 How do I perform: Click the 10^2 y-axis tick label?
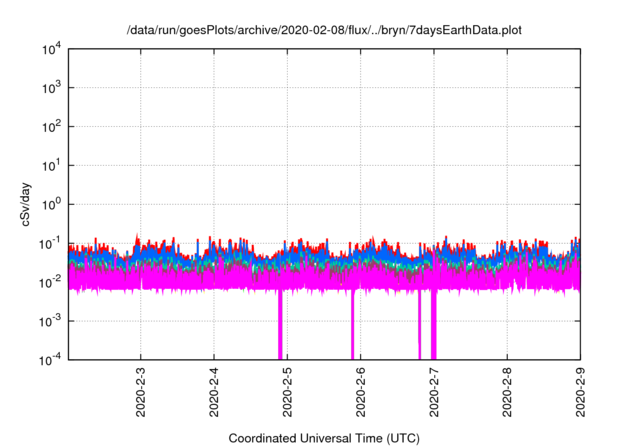(x=51, y=127)
